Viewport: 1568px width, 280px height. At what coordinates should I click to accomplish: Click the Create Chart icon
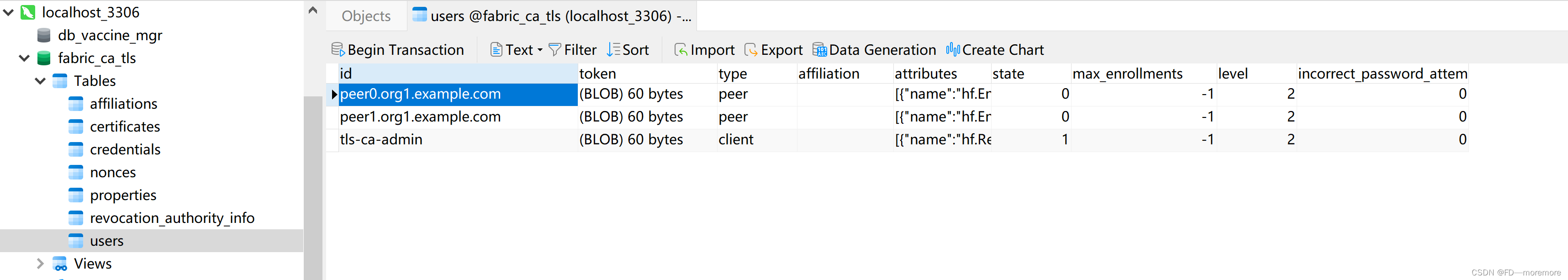pos(953,49)
